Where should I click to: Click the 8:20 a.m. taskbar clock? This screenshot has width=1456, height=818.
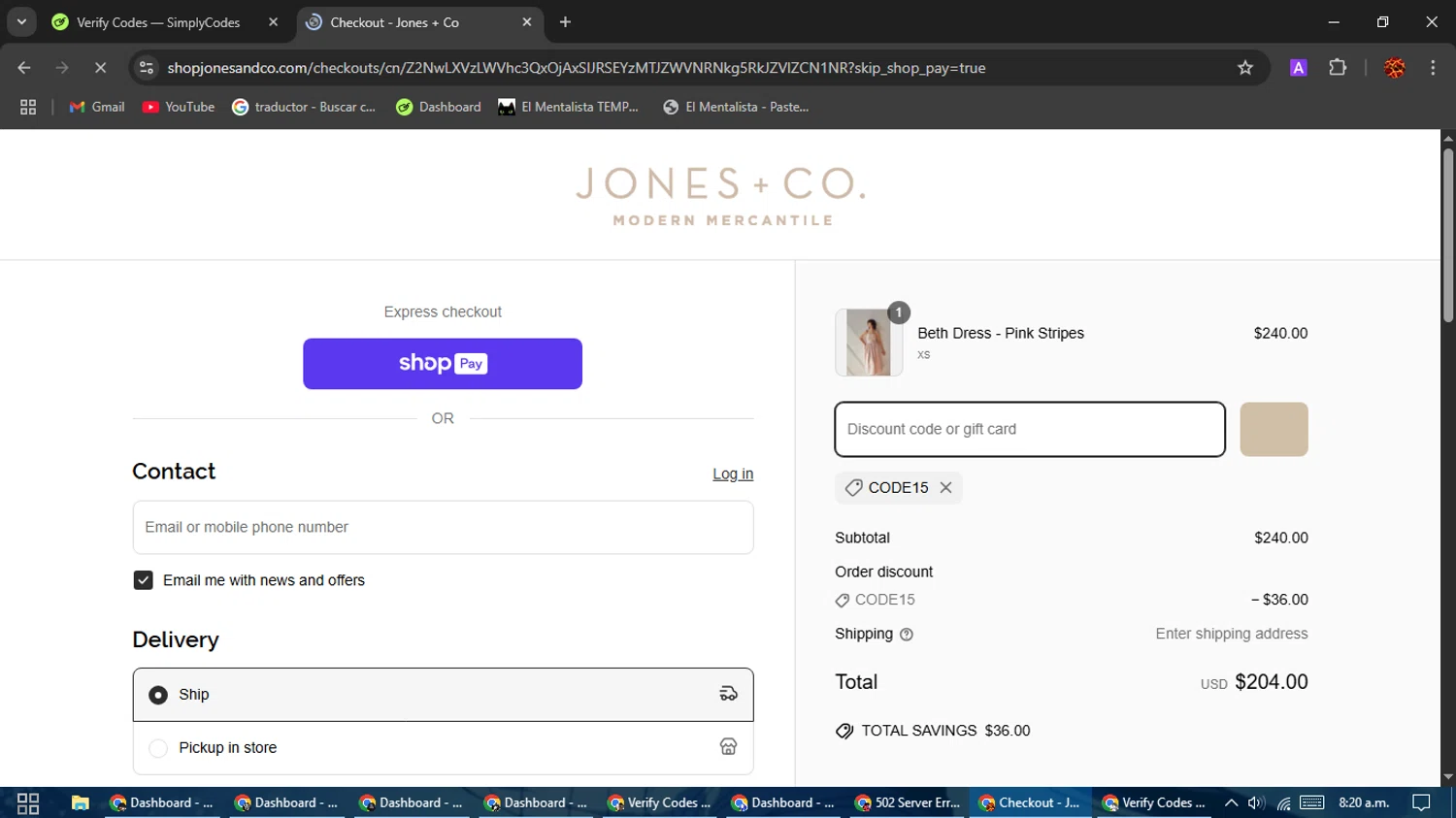1364,802
